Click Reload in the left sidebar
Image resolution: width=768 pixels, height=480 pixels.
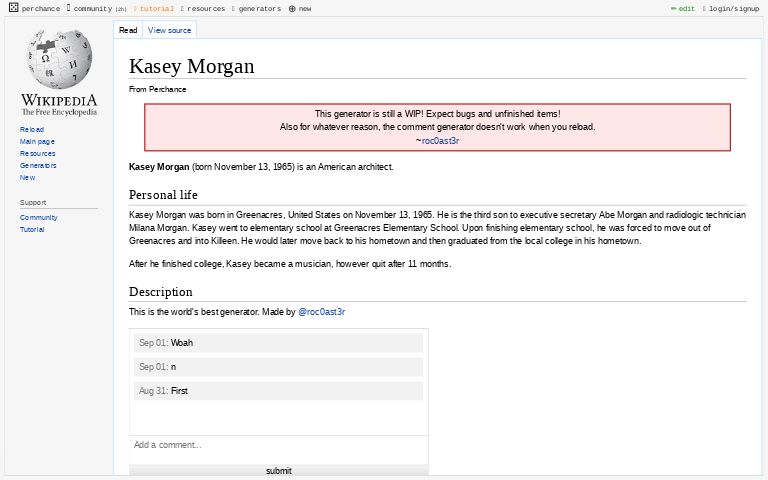click(31, 129)
